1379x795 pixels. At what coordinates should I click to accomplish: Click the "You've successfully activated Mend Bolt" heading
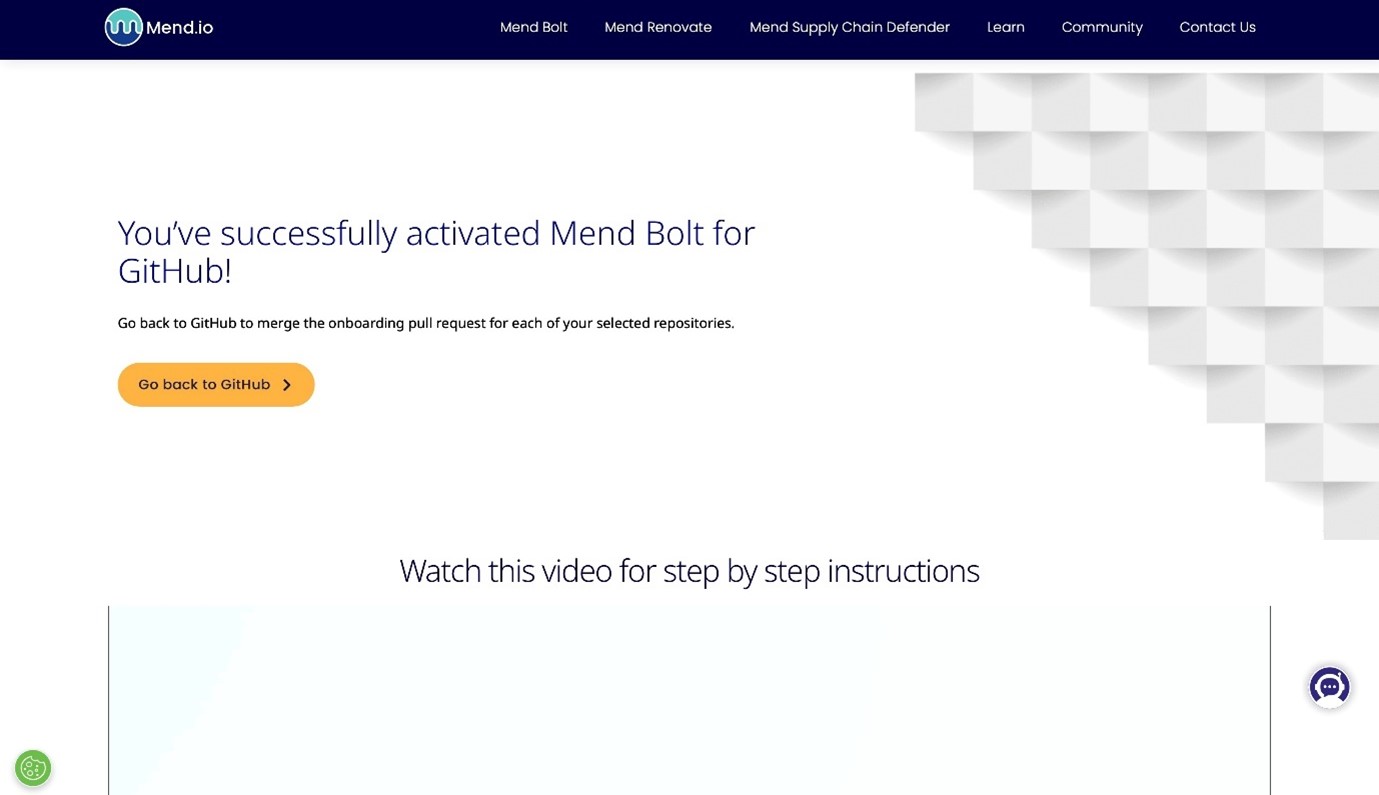pyautogui.click(x=436, y=251)
